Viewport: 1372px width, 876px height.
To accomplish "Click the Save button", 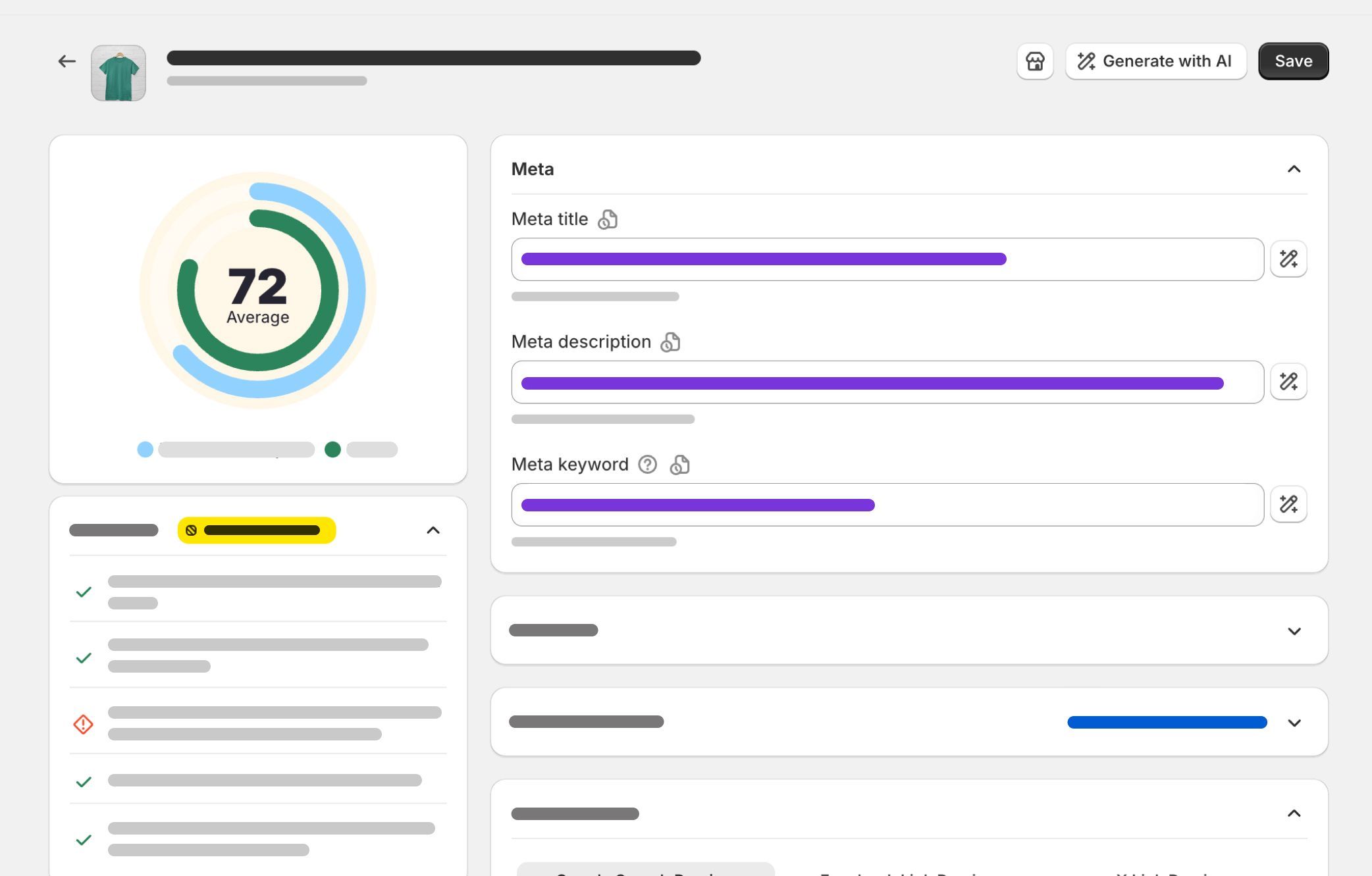I will [x=1292, y=61].
